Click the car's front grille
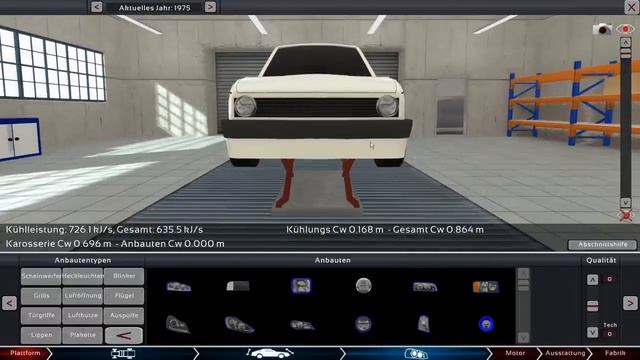640x360 pixels. click(316, 107)
